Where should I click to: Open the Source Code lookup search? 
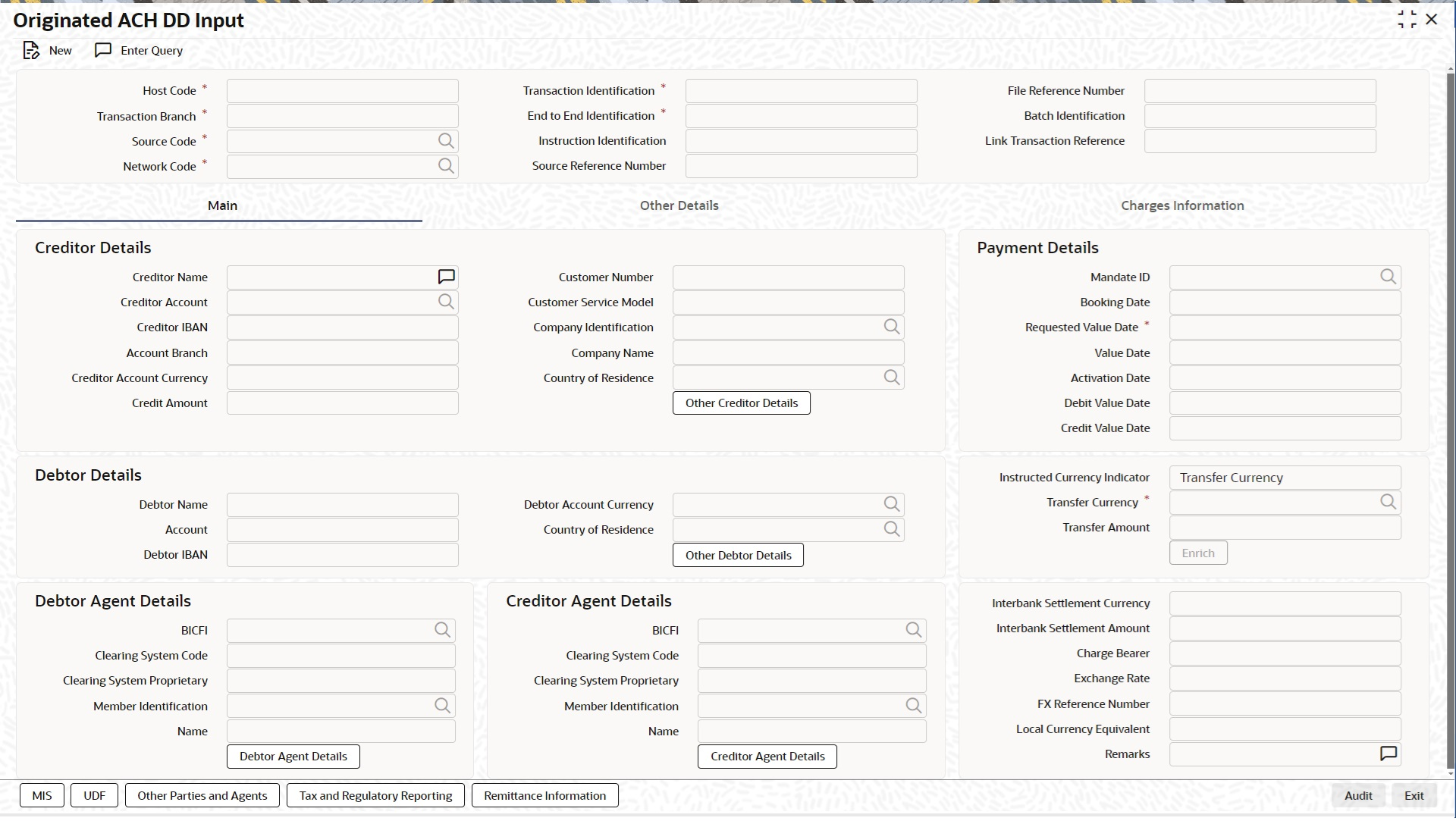446,142
